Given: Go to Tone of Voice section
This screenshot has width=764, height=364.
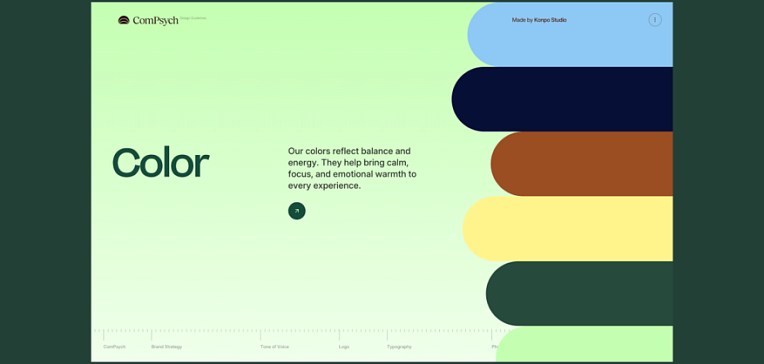Looking at the screenshot, I should (x=274, y=347).
